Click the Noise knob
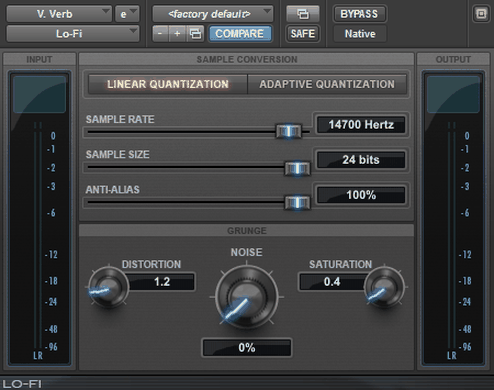Viewport: 494px width, 390px height. 247,297
